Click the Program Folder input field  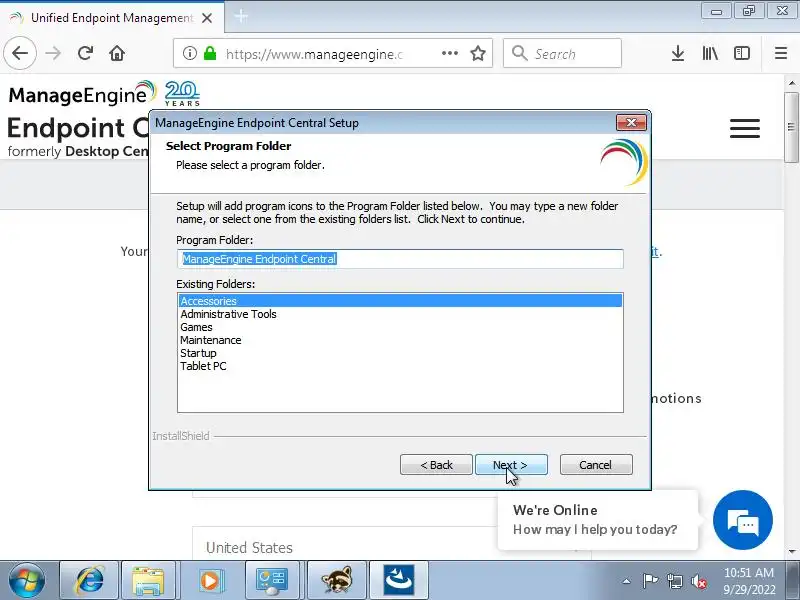coord(400,259)
